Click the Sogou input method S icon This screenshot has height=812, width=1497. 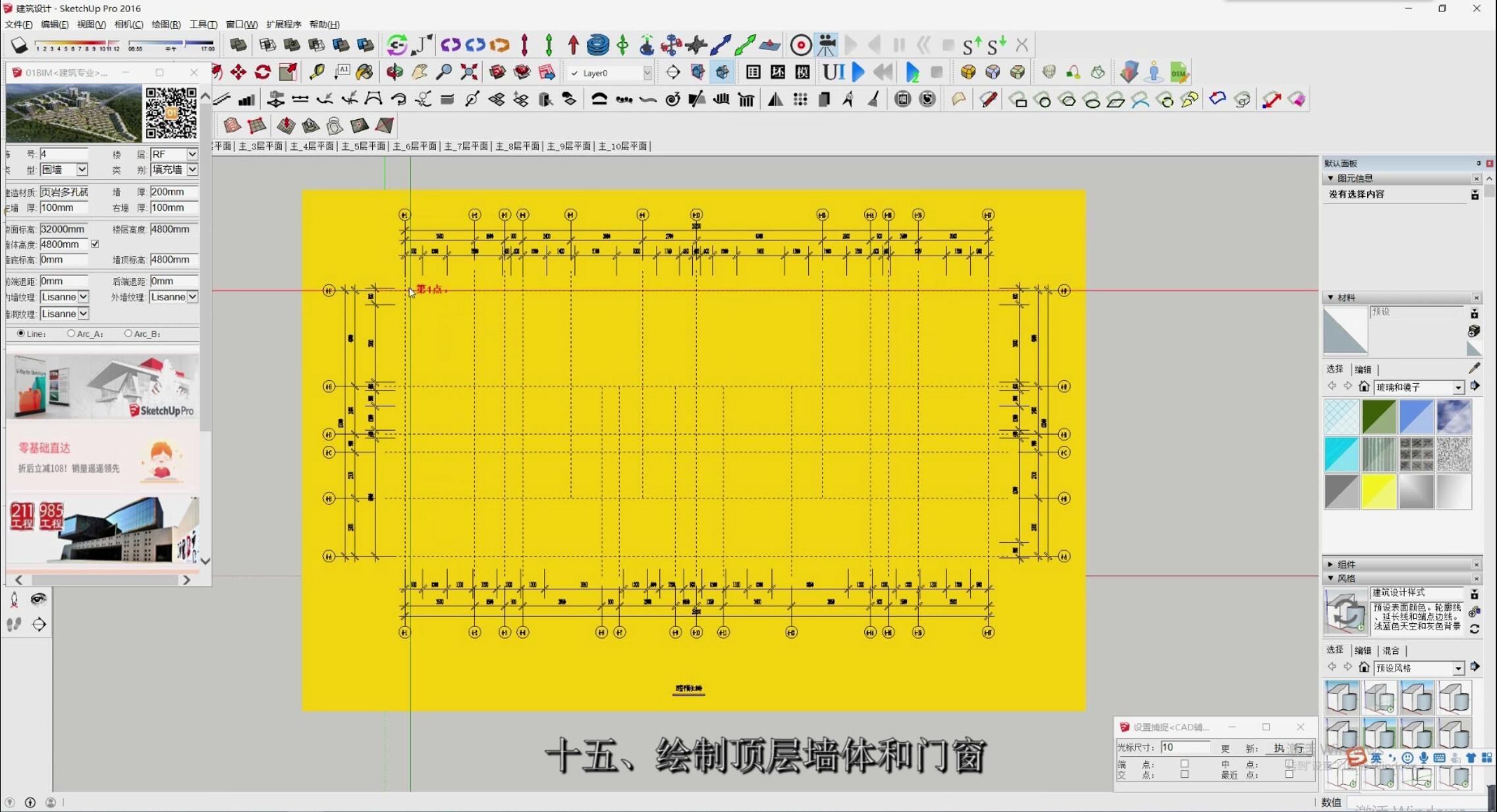[1356, 757]
